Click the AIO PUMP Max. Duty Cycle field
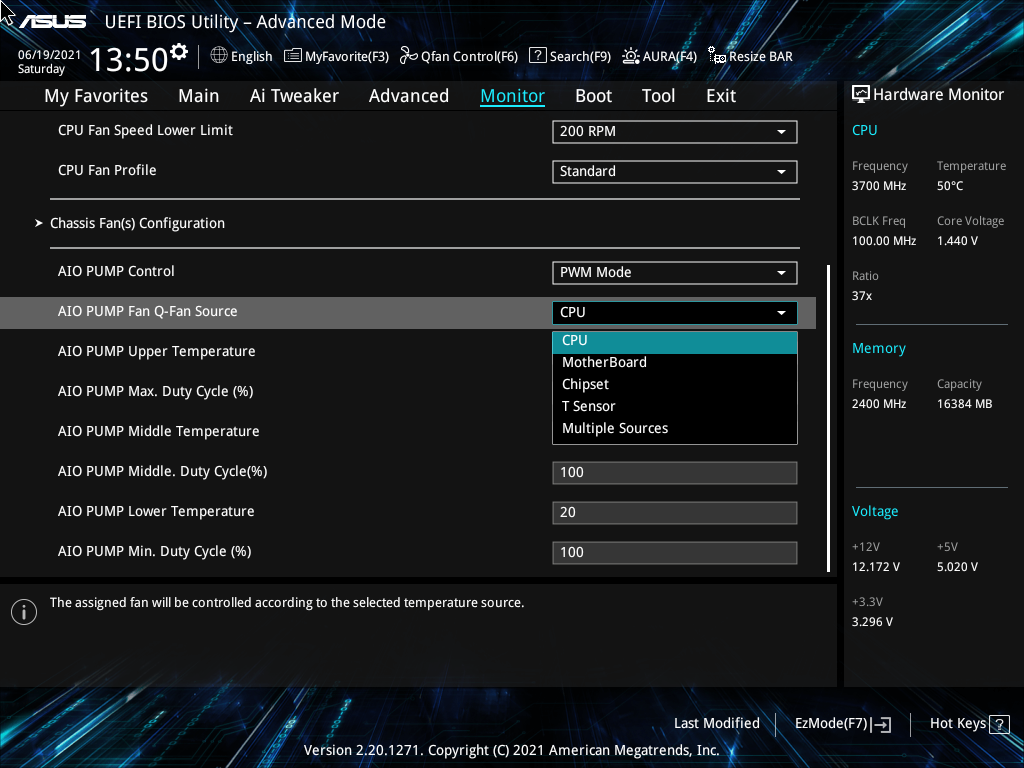 tap(674, 391)
